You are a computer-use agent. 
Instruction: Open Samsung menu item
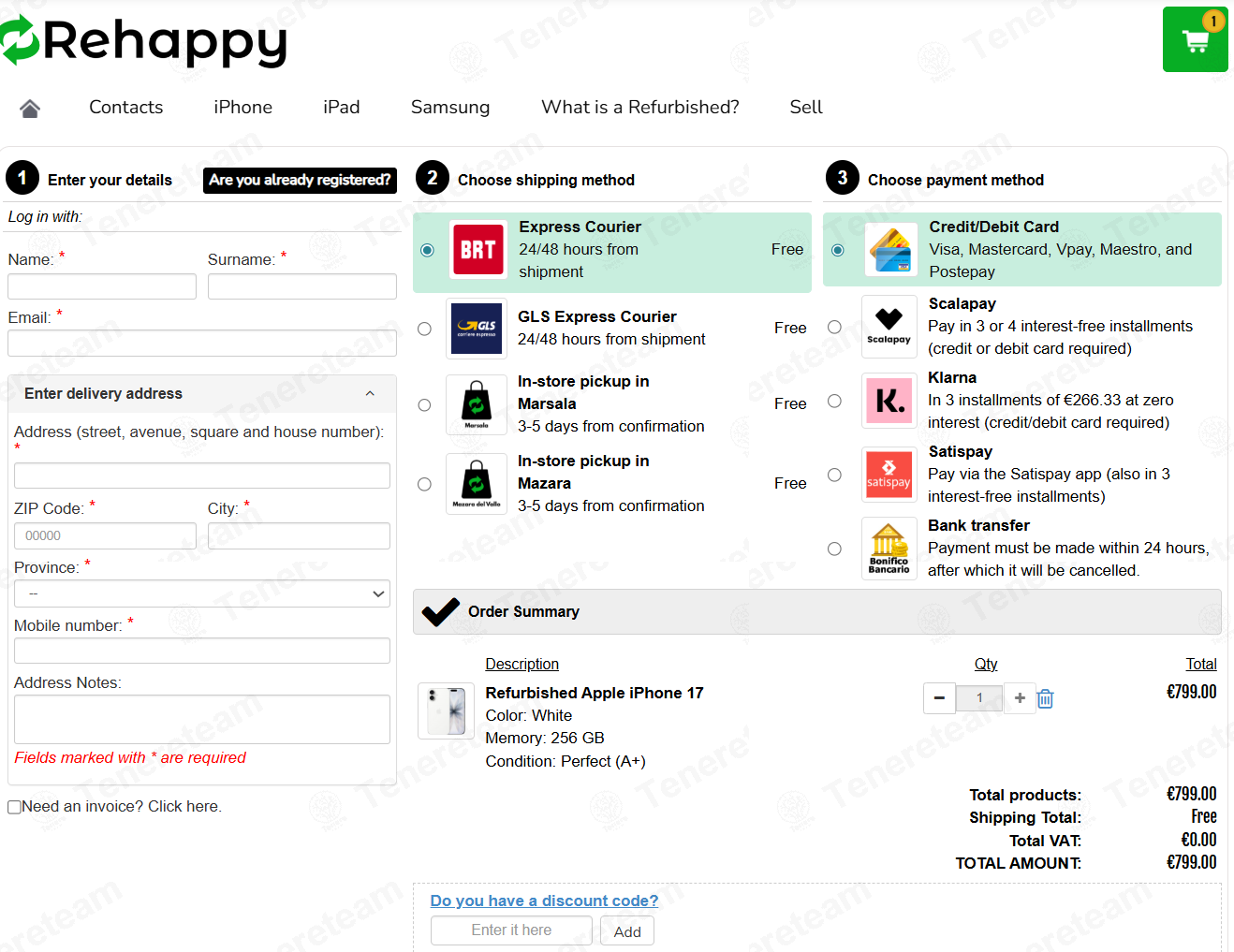tap(450, 108)
